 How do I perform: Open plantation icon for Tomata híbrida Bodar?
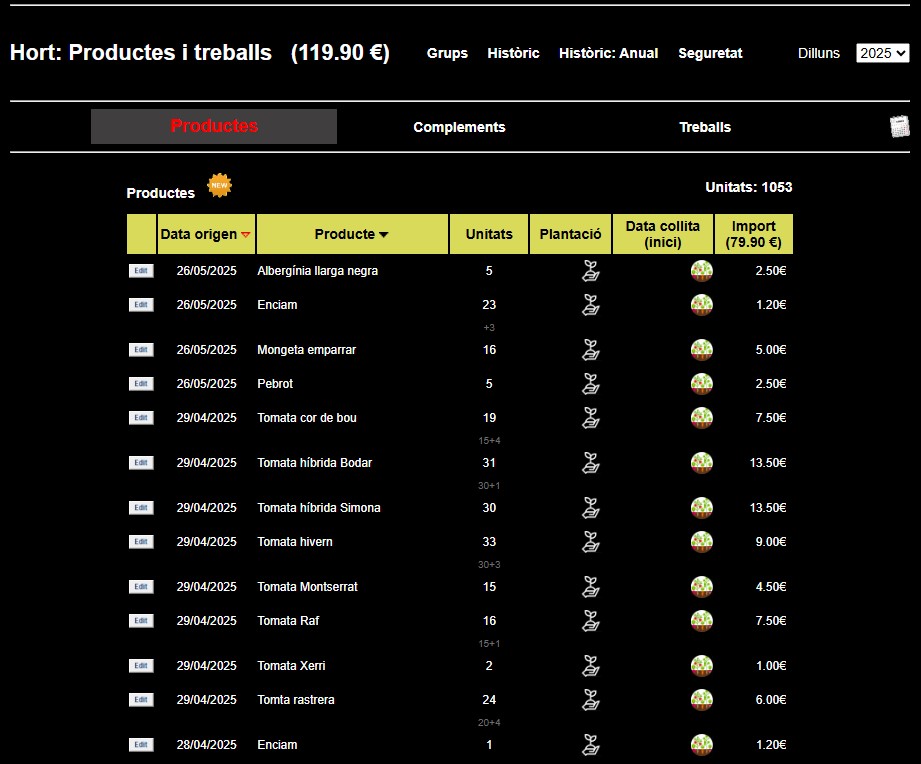point(590,463)
